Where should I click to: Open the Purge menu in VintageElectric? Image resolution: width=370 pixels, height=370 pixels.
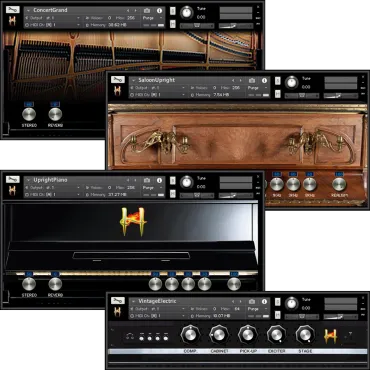(x=258, y=309)
